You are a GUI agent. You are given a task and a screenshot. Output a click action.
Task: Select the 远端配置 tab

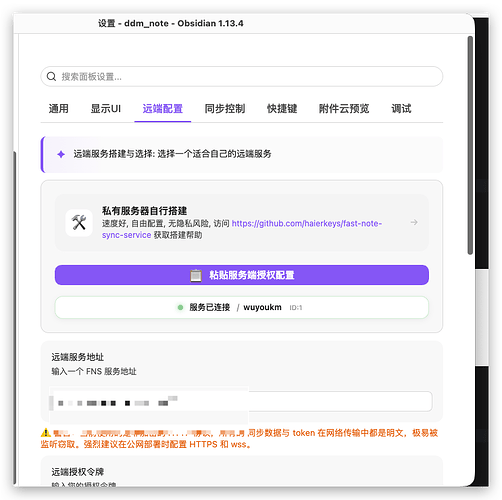pos(163,109)
